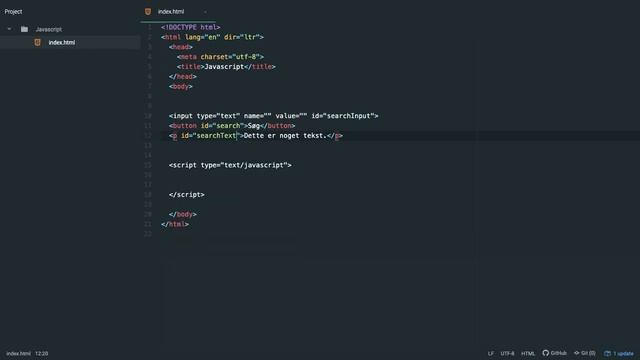
Task: Click the Project panel header
Action: [x=13, y=11]
